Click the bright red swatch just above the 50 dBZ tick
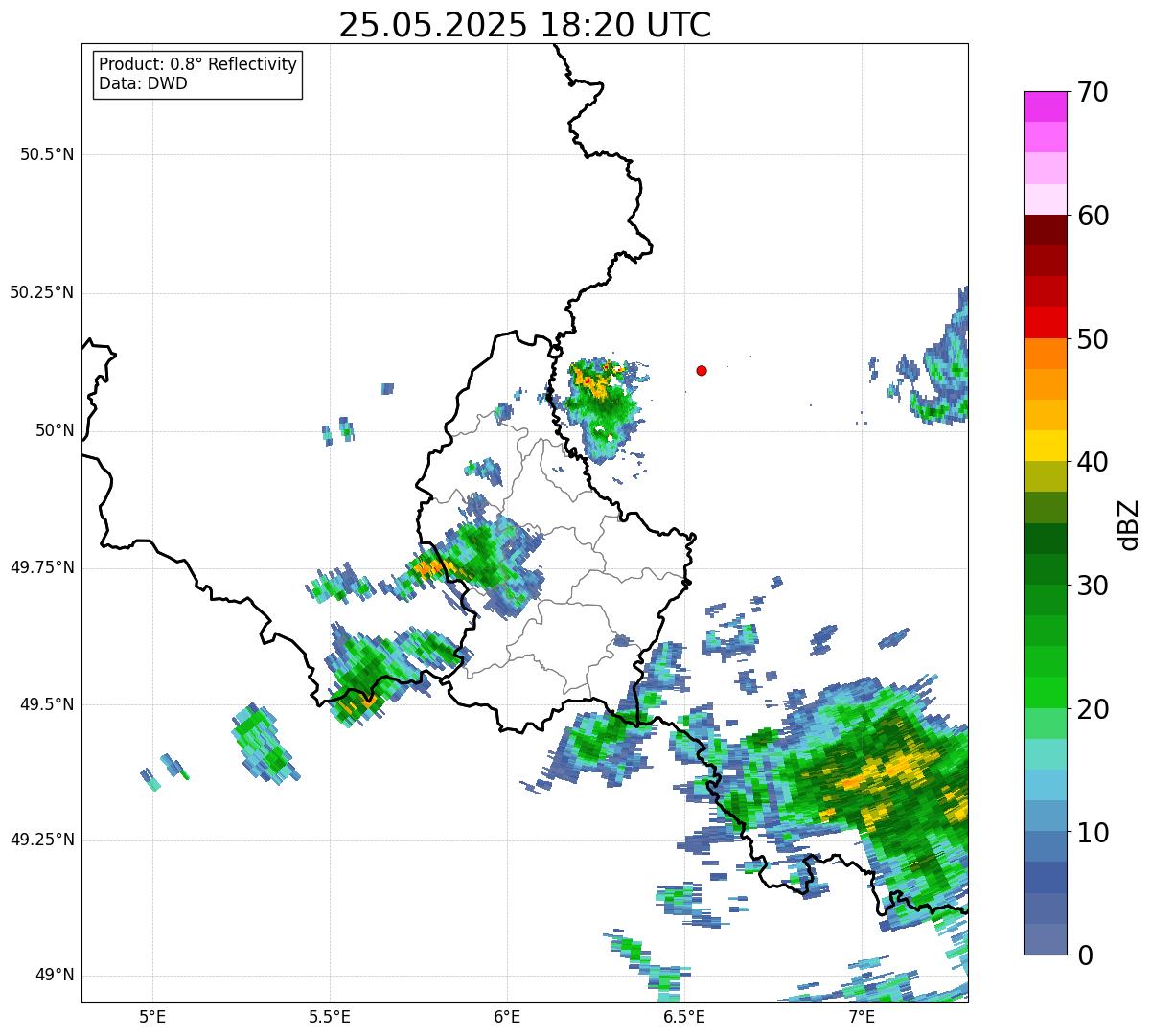The image size is (1152, 1036). pyautogui.click(x=1045, y=323)
